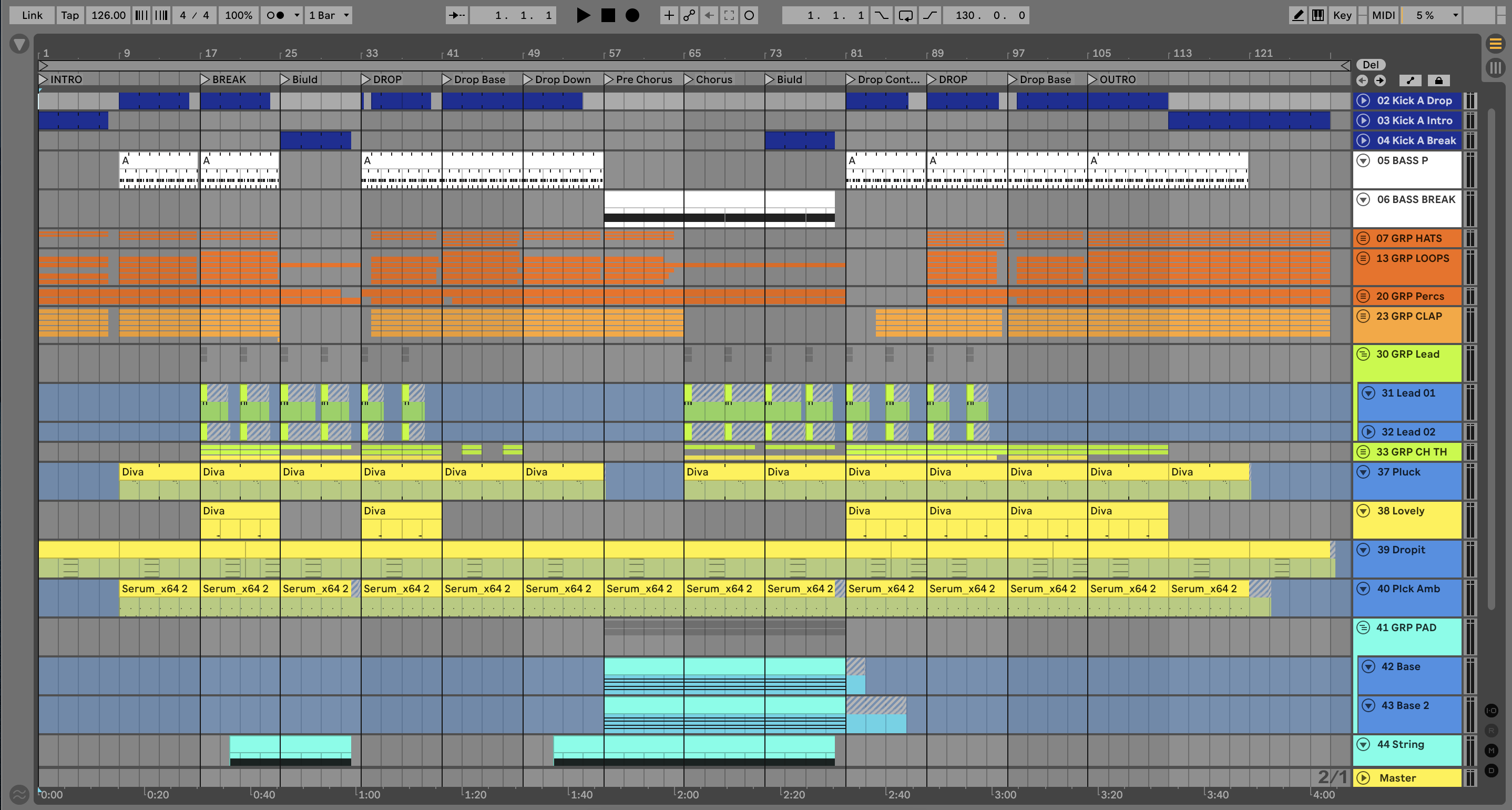Open Key map mode
1512x810 pixels.
[1342, 15]
